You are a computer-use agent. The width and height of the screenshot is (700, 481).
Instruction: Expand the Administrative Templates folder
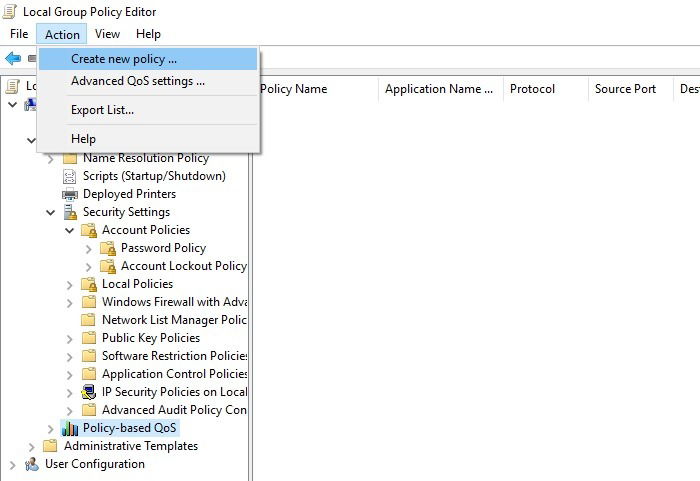(31, 447)
